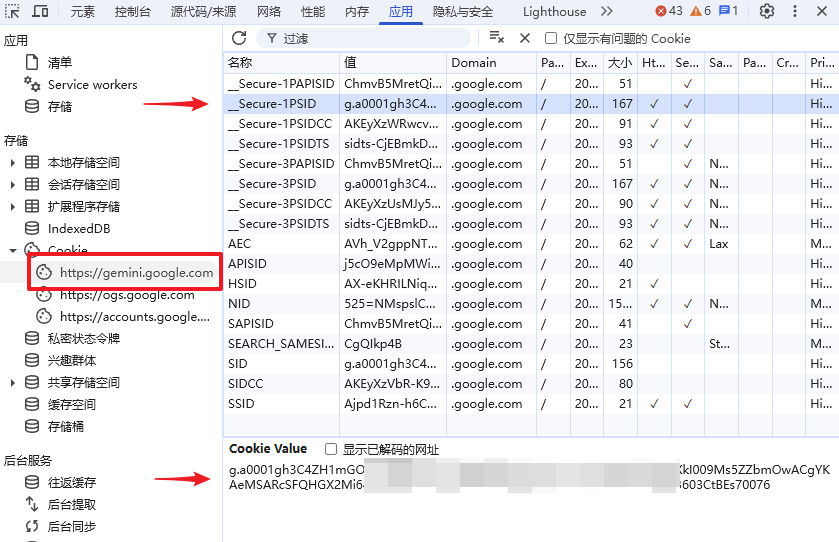Select SEARCH_SAMESI... cookie row
The width and height of the screenshot is (839, 542).
(x=531, y=343)
